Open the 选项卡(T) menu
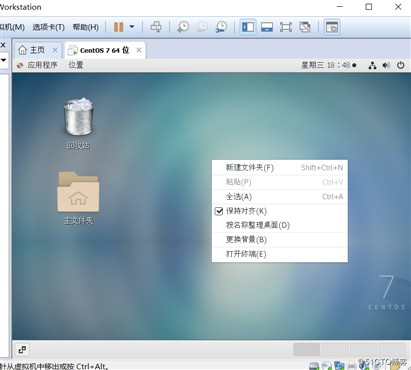This screenshot has height=370, width=411. coord(49,27)
